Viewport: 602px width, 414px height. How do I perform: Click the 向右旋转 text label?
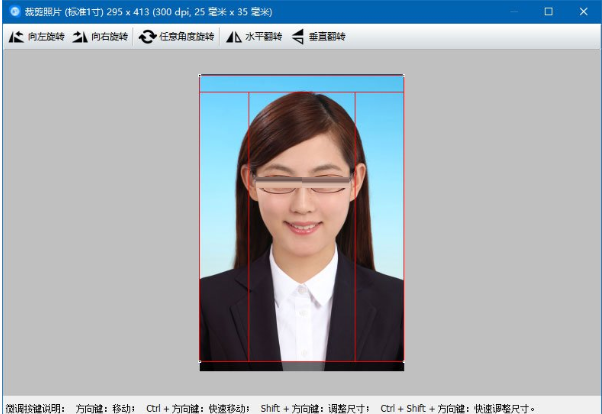(109, 36)
